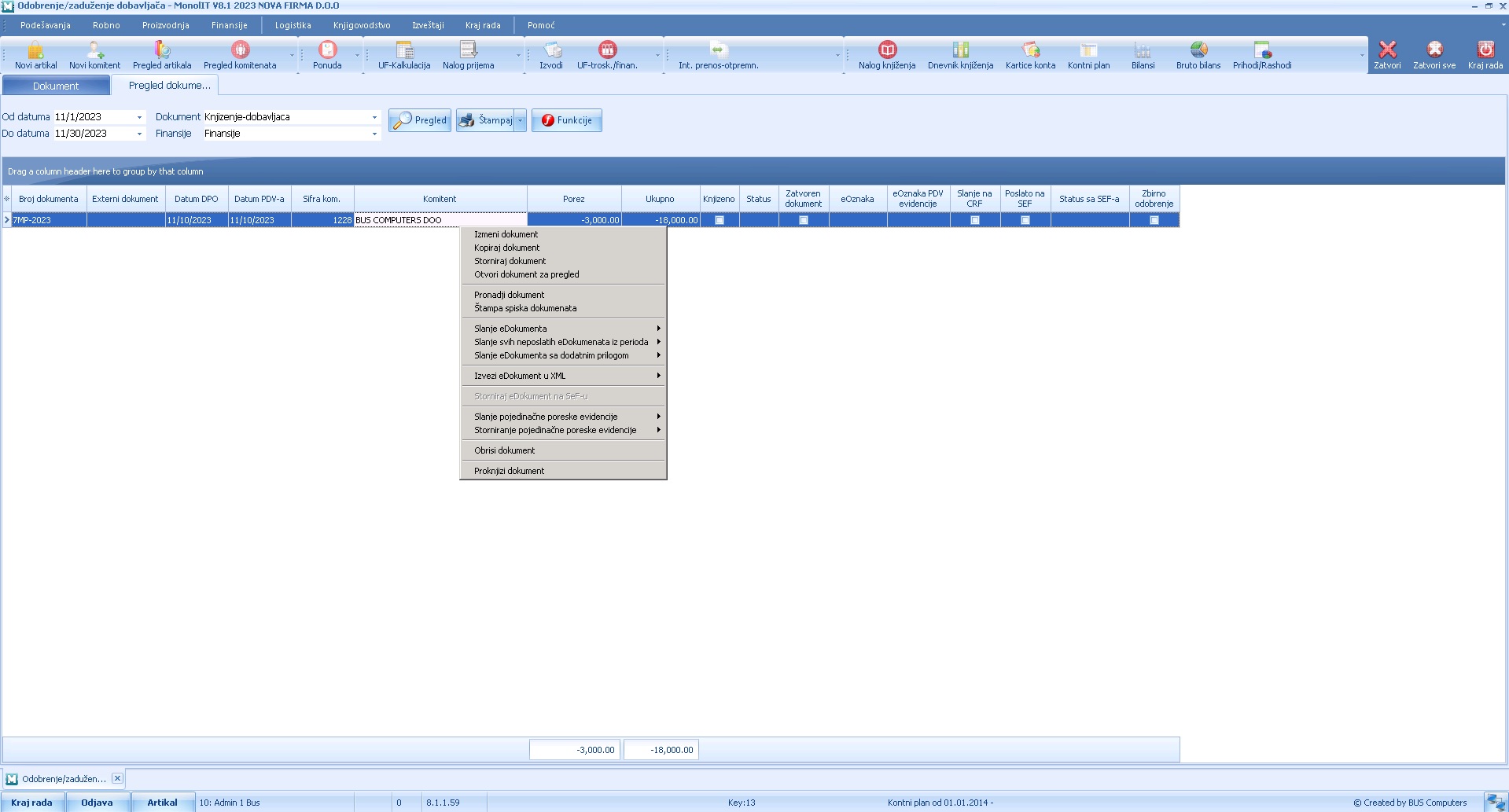Switch to the Dokument tab
This screenshot has width=1509, height=812.
coord(56,86)
